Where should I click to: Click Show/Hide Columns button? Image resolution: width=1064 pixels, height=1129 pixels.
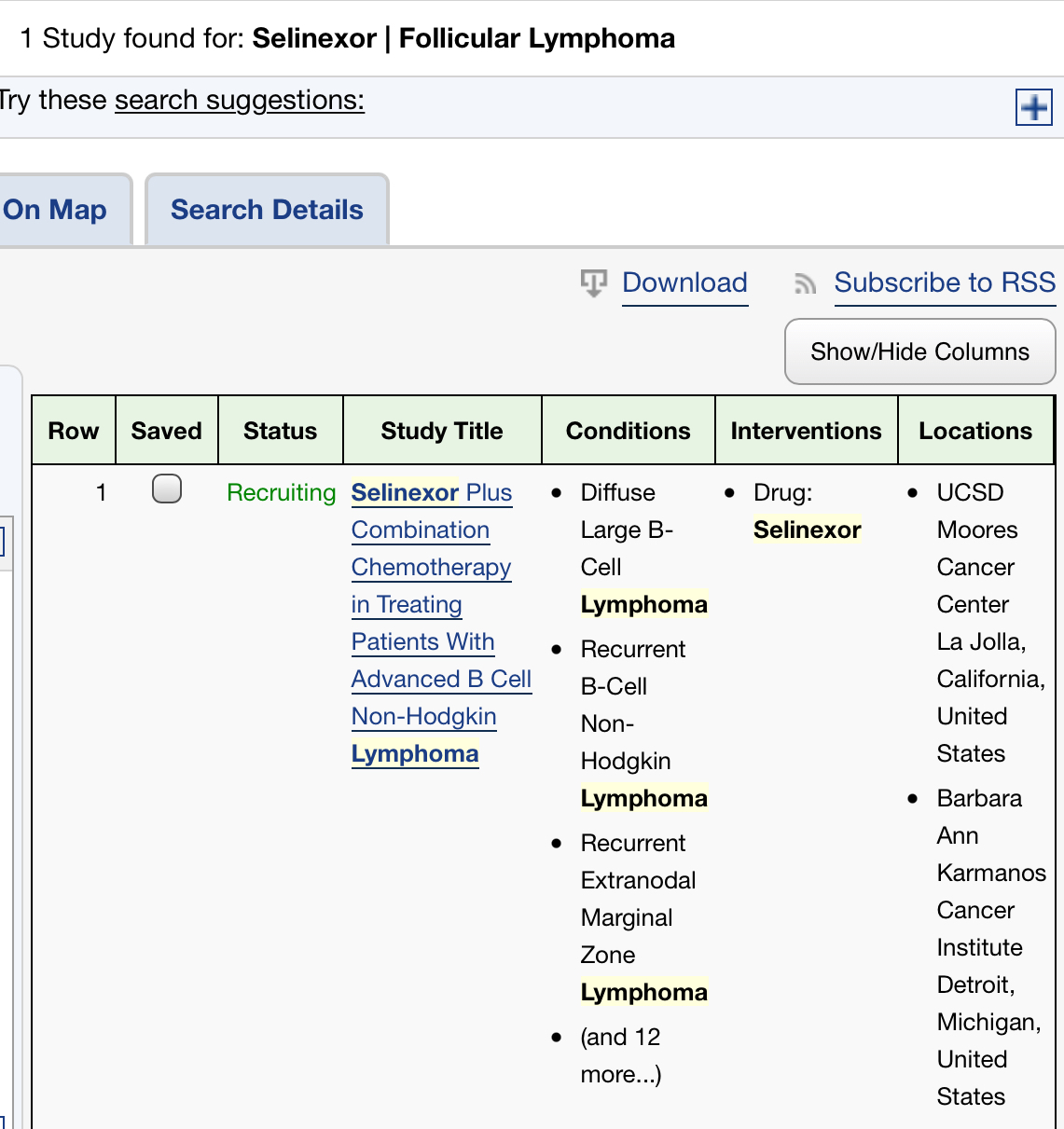[919, 351]
